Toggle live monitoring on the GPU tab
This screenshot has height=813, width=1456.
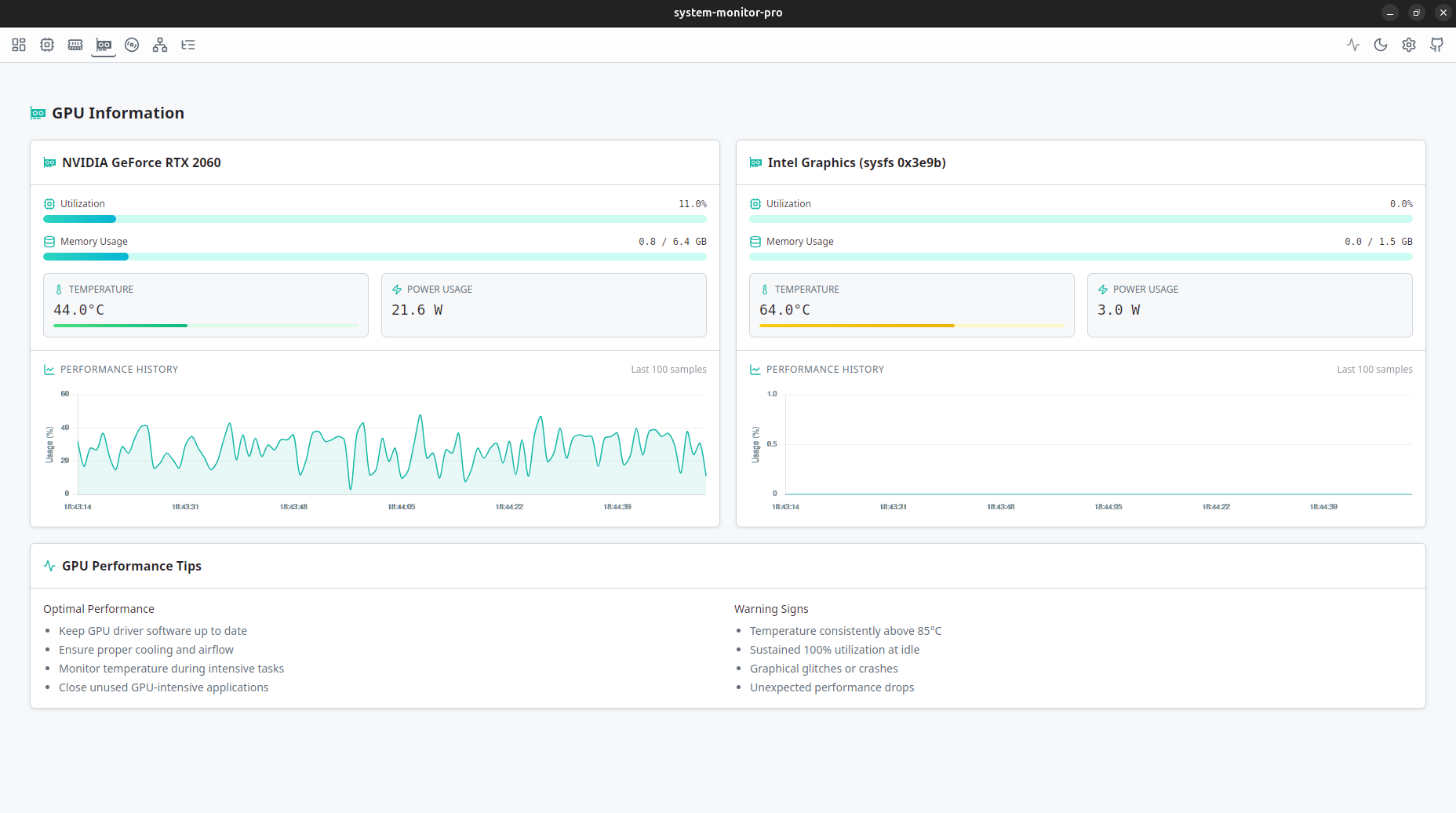(x=1352, y=45)
